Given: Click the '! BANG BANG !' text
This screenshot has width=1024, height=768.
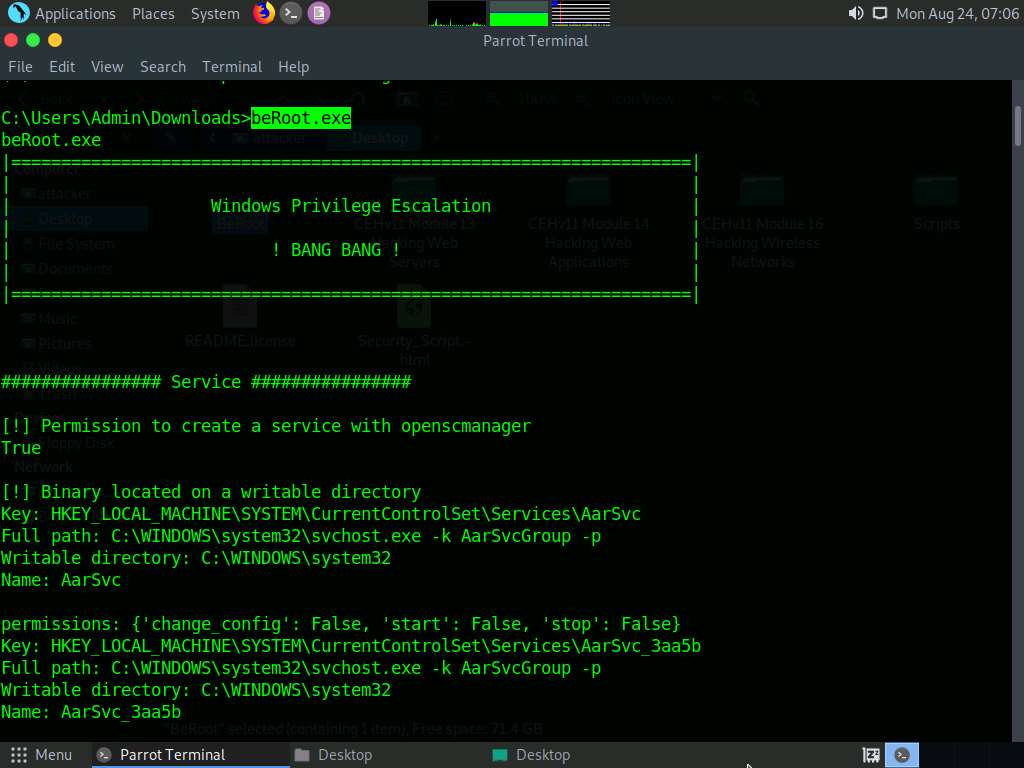Looking at the screenshot, I should click(336, 249).
